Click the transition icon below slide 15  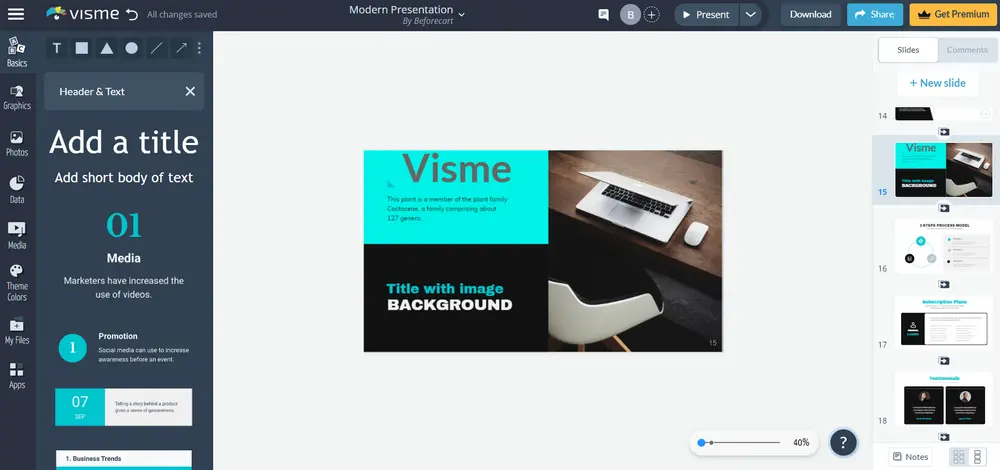coord(944,208)
